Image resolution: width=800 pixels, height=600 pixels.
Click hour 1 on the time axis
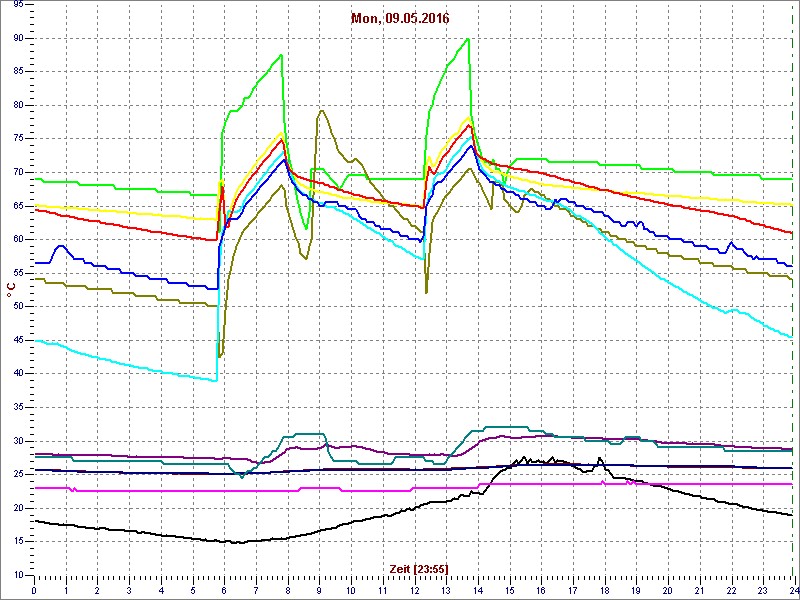66,591
